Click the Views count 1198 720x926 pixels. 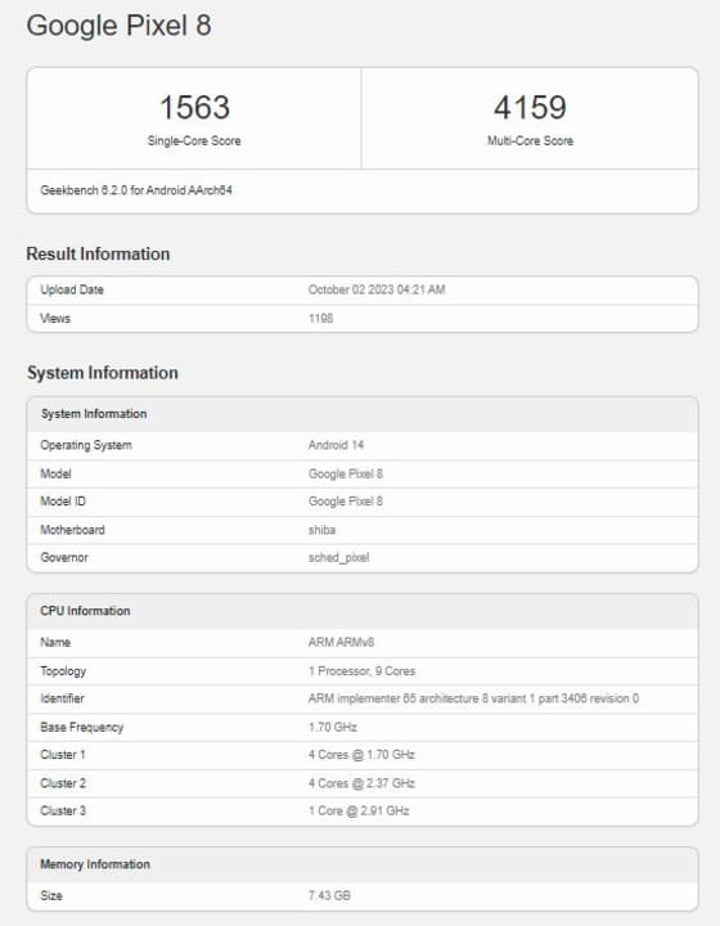(320, 318)
